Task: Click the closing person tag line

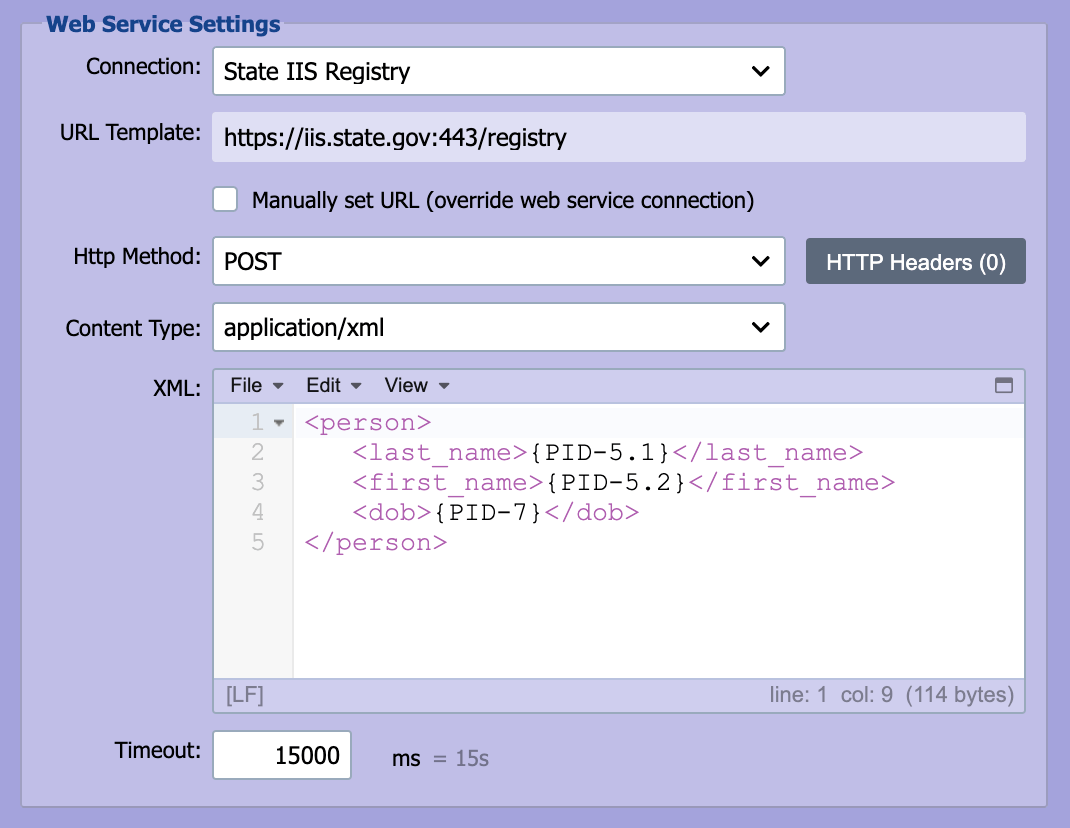Action: click(375, 543)
